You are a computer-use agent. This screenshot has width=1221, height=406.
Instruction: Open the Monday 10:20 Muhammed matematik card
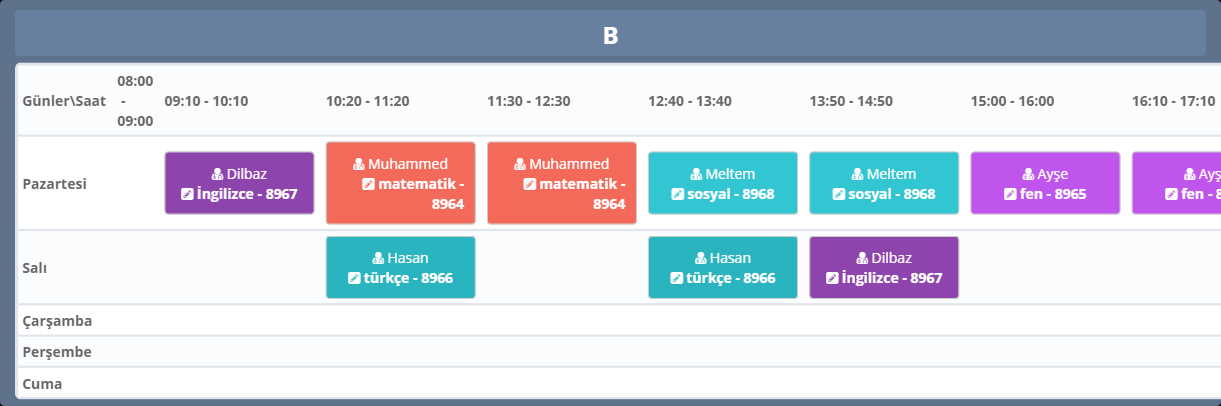coord(400,183)
